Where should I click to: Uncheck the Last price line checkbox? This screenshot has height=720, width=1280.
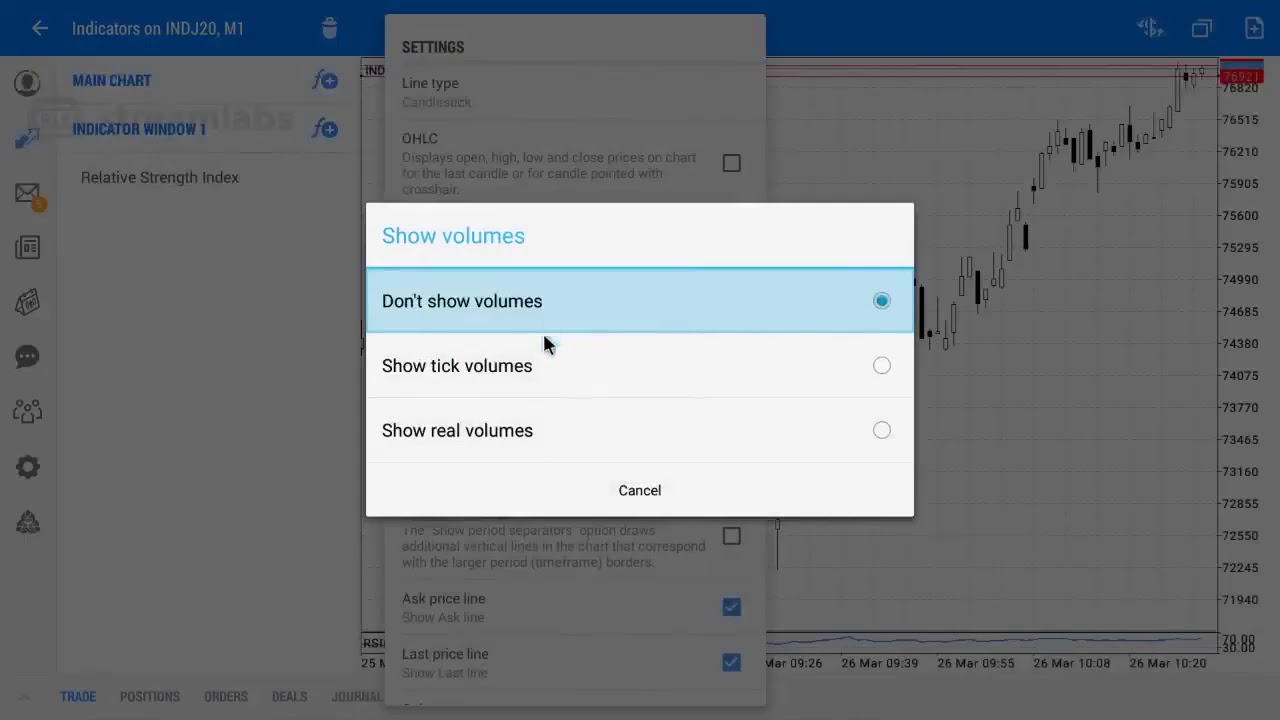tap(732, 662)
